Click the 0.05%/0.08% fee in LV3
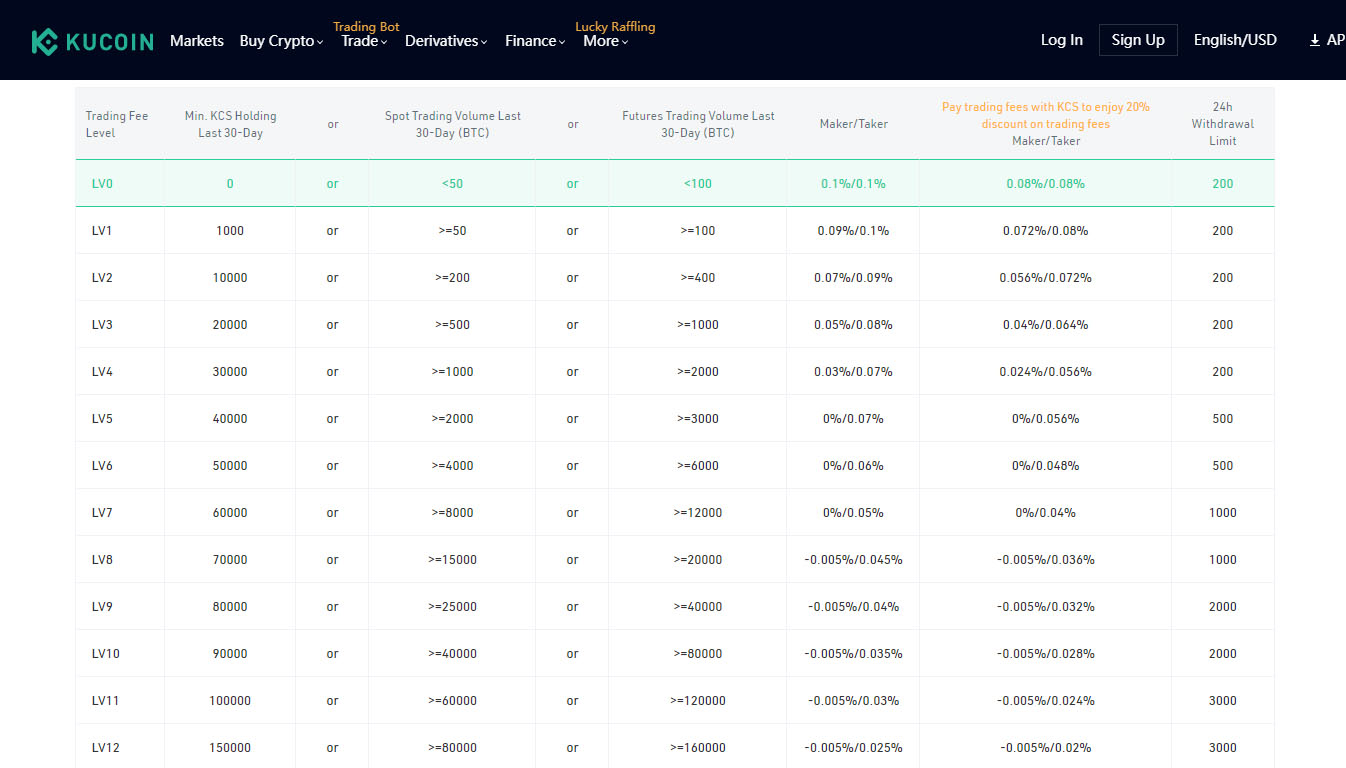The height and width of the screenshot is (768, 1346). (x=853, y=325)
